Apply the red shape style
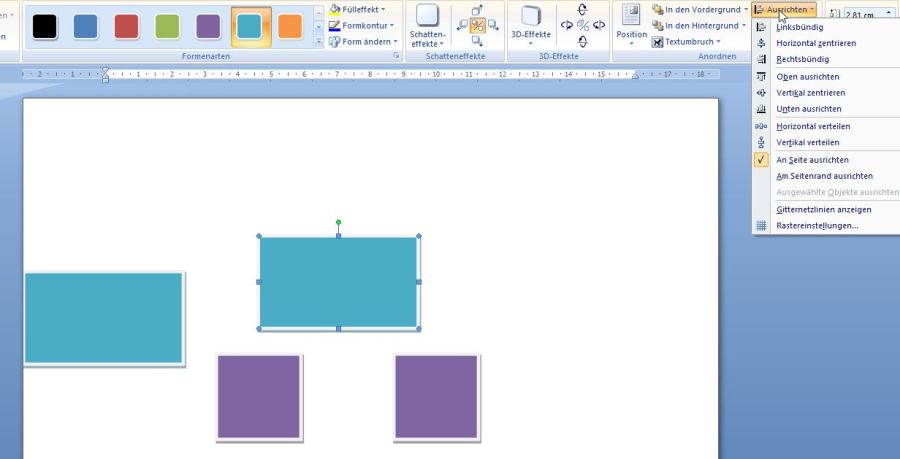 (126, 26)
